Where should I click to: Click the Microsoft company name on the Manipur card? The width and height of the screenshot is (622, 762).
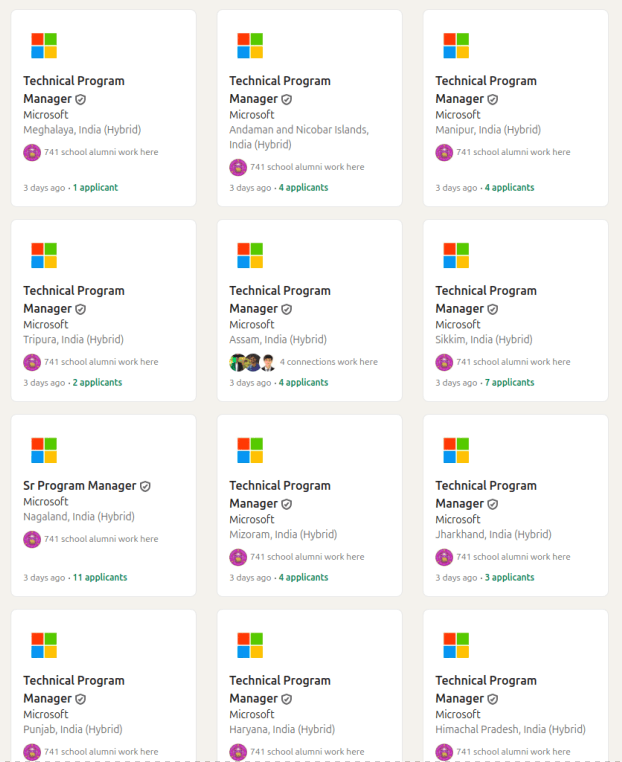click(458, 115)
